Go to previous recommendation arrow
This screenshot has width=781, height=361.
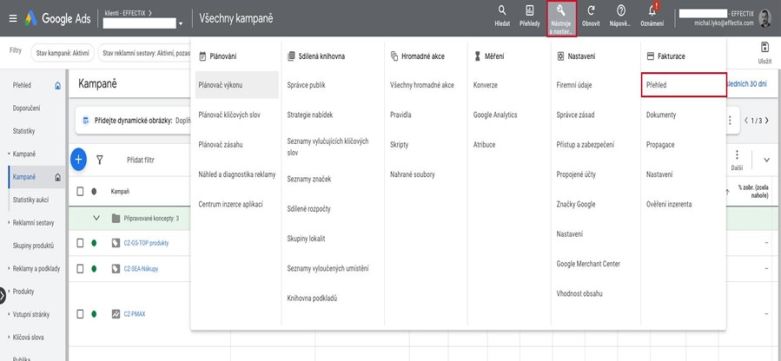coord(746,121)
